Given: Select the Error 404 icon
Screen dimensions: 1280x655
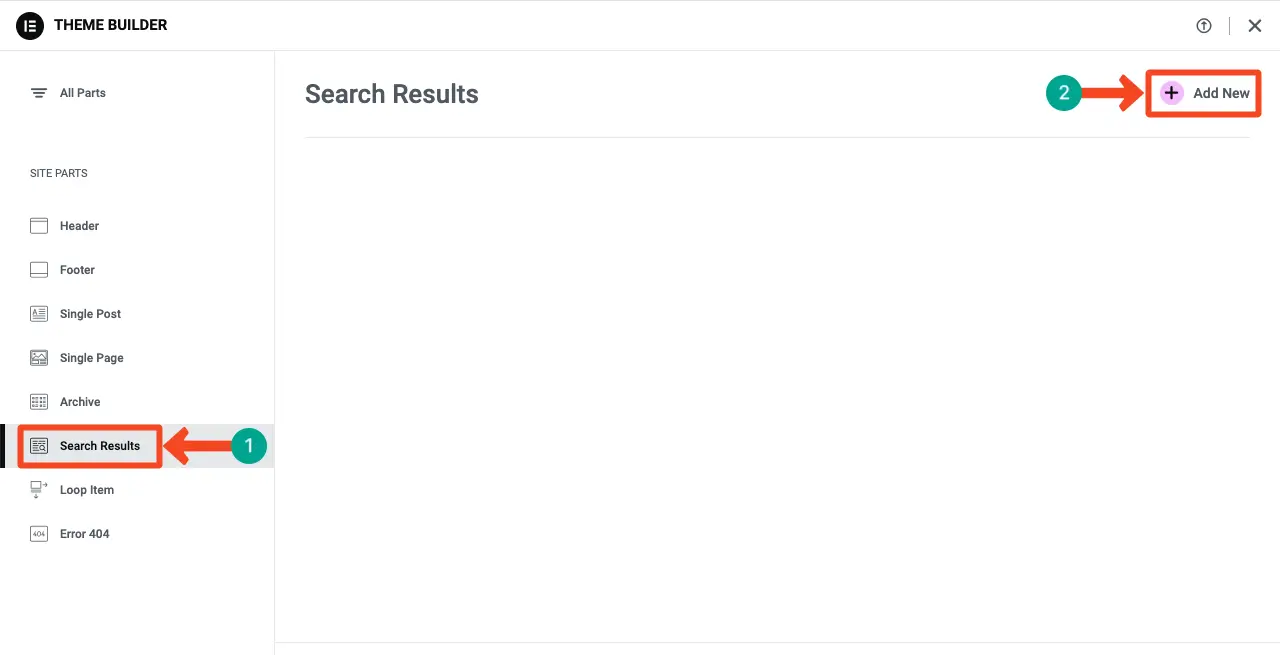Looking at the screenshot, I should [39, 534].
